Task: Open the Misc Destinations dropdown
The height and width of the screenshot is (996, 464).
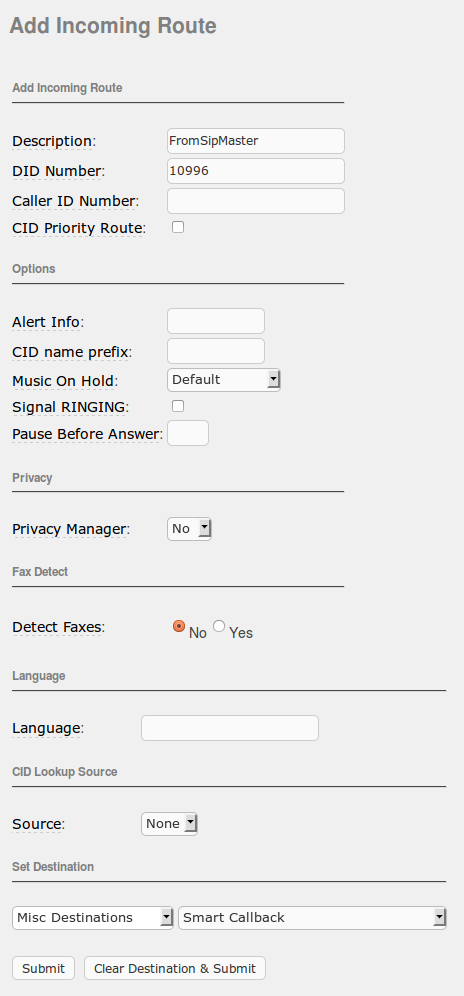Action: click(93, 918)
